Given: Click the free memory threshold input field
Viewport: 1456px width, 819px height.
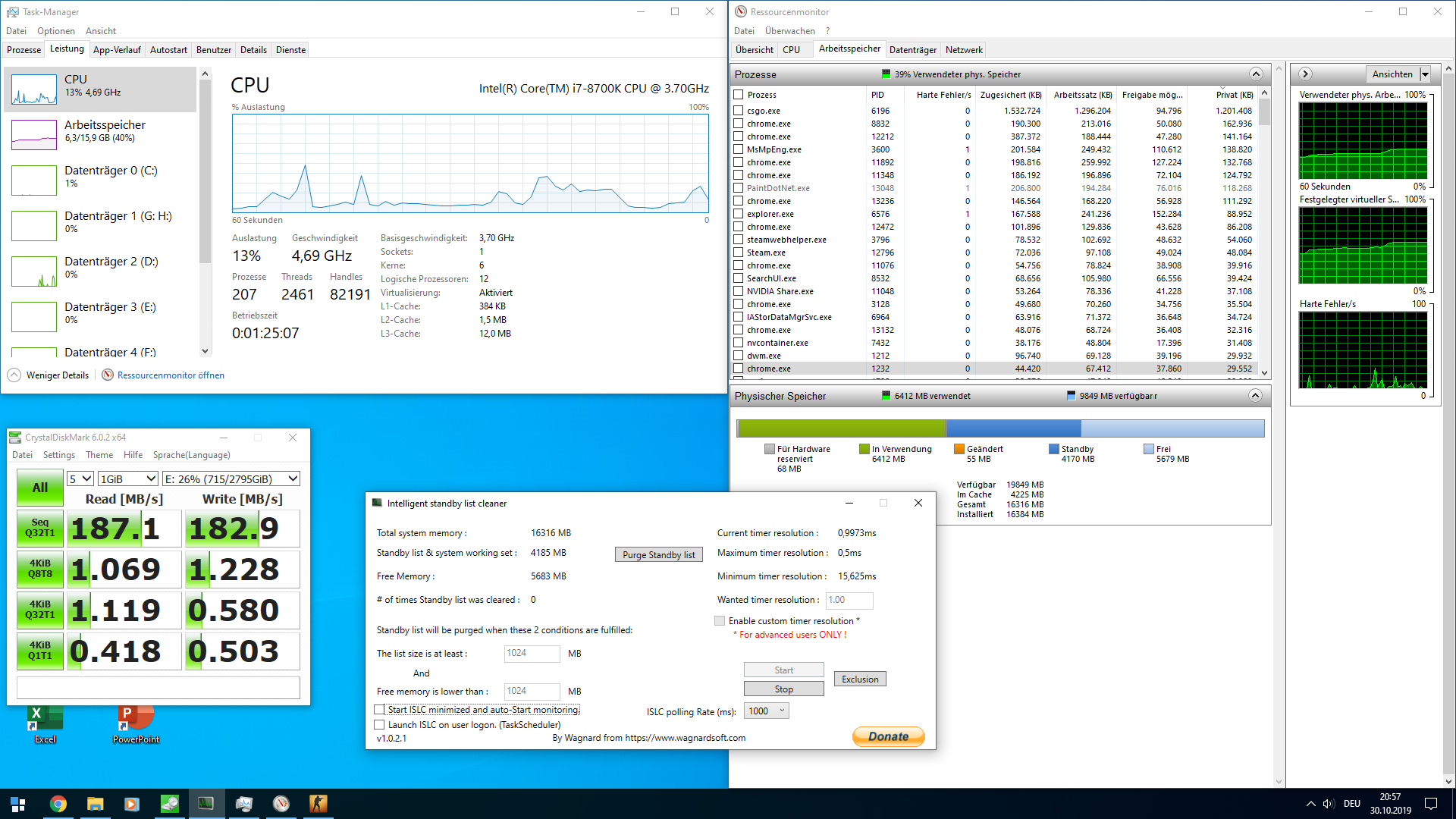Looking at the screenshot, I should tap(532, 692).
